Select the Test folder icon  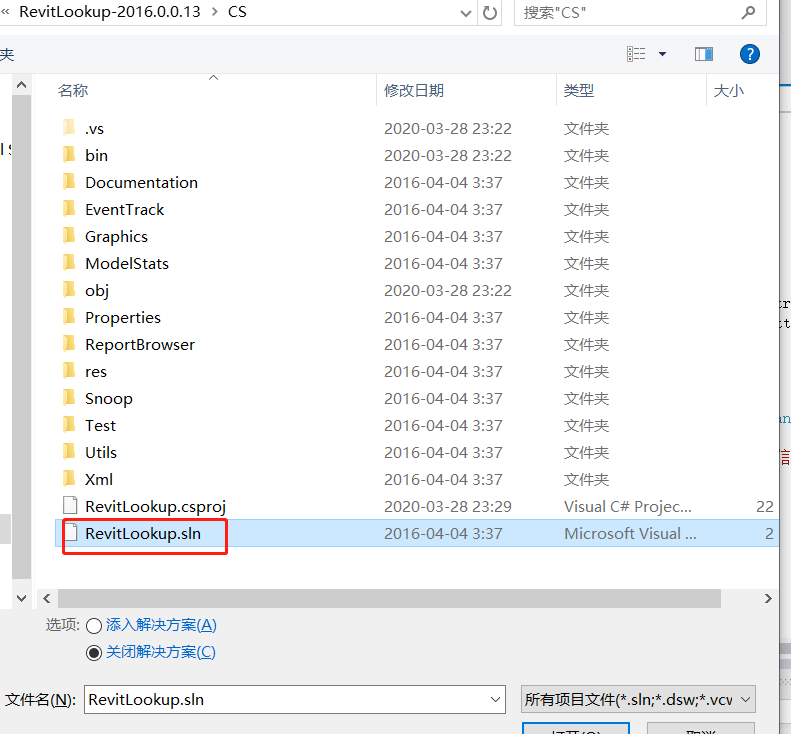pos(69,424)
